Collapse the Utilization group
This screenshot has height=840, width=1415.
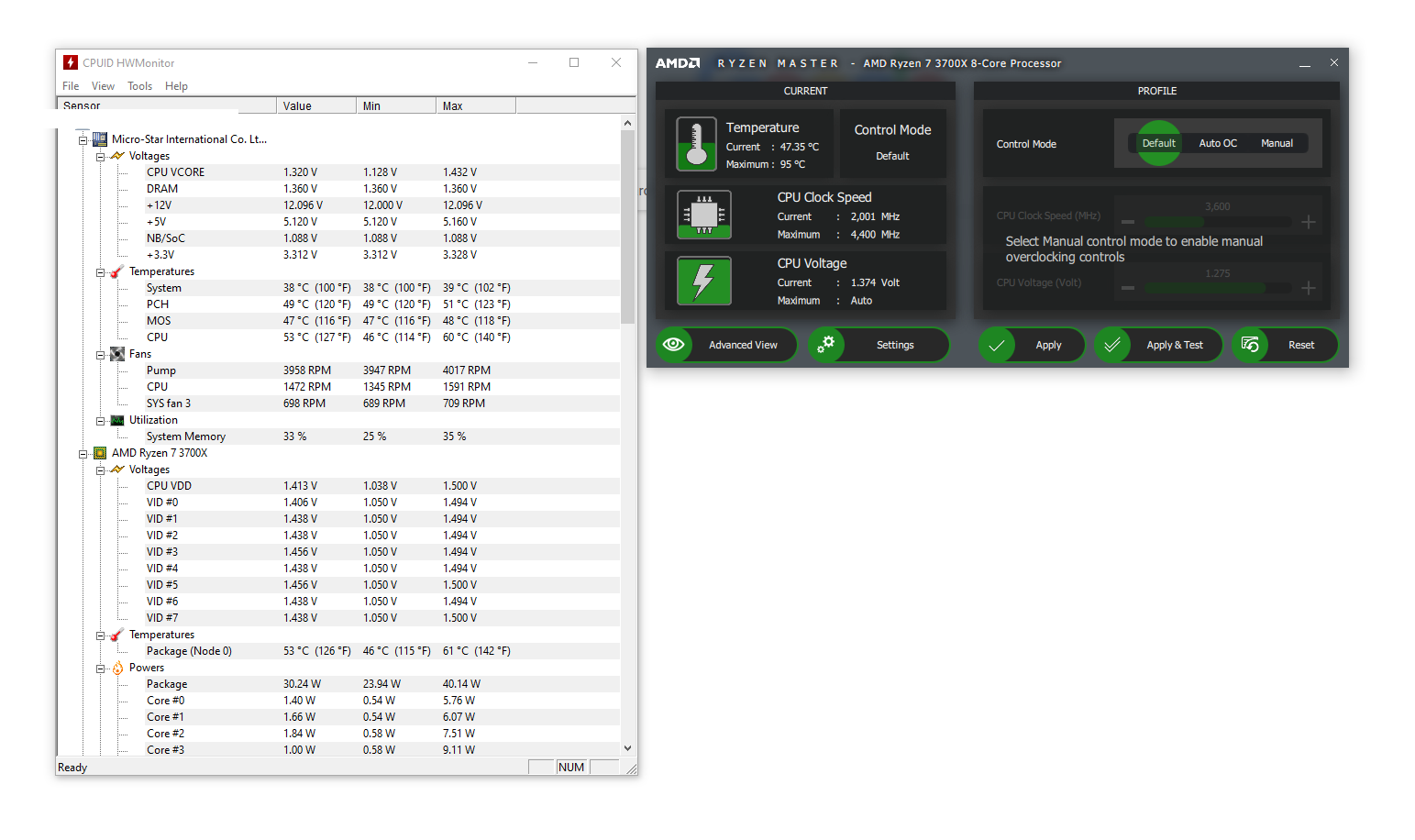click(100, 421)
